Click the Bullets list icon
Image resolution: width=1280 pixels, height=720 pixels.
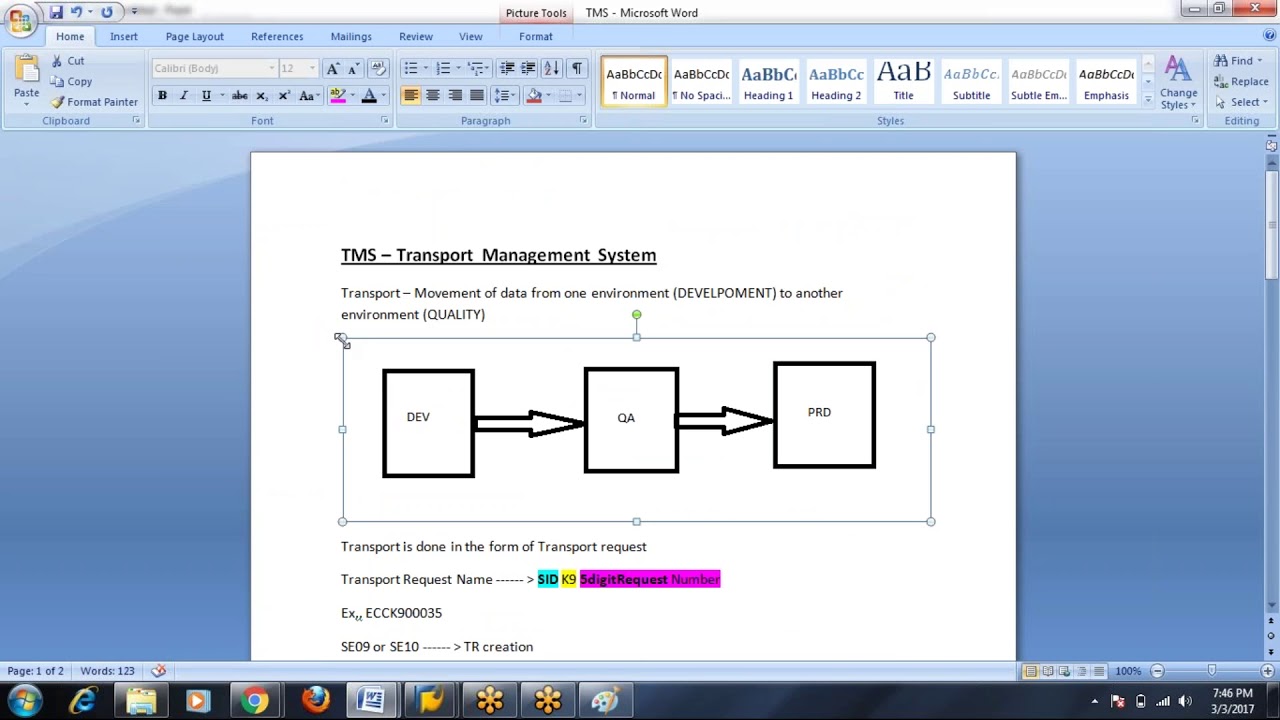click(x=410, y=69)
